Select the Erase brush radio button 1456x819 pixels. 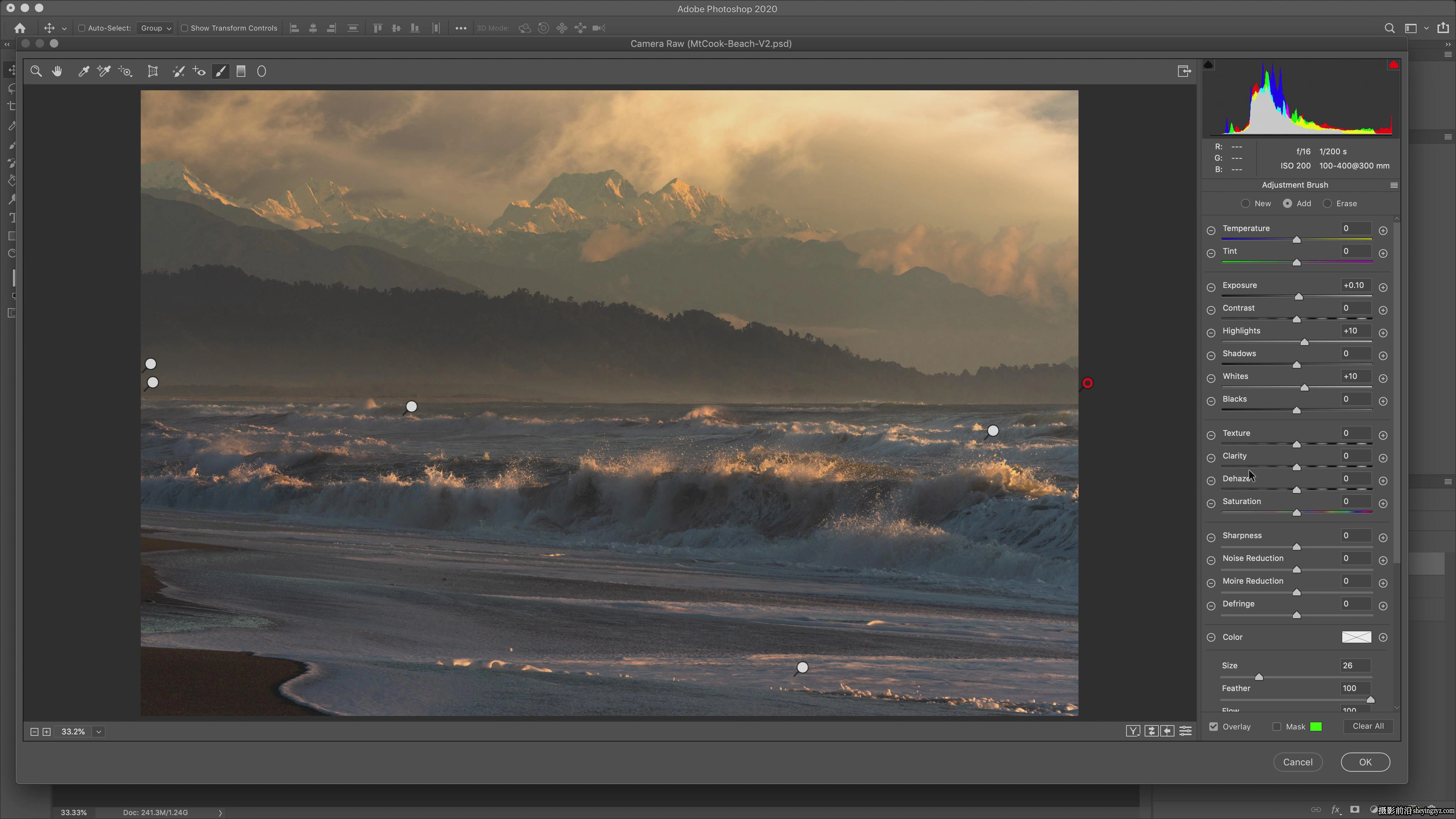point(1327,203)
